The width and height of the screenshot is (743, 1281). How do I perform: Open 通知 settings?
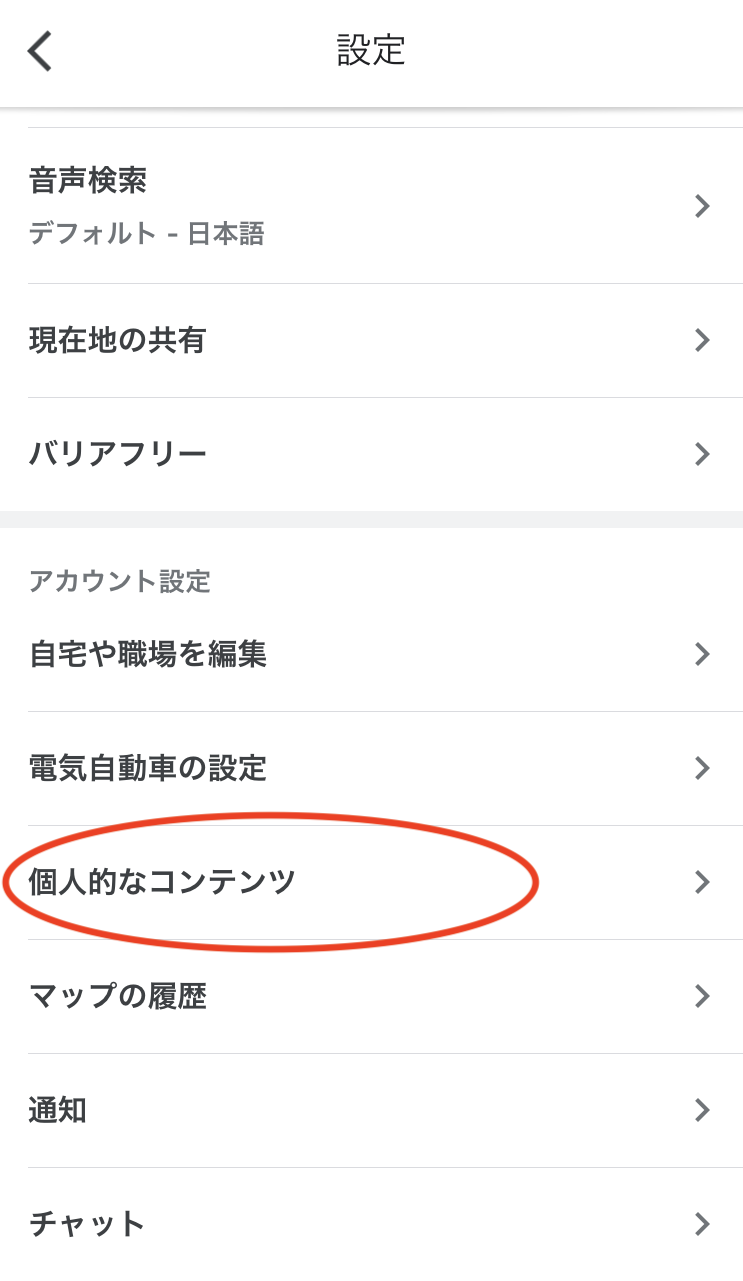click(58, 1111)
